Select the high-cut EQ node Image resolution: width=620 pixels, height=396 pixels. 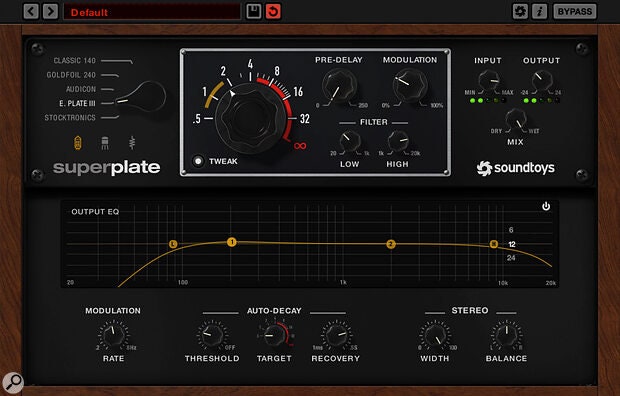[494, 244]
